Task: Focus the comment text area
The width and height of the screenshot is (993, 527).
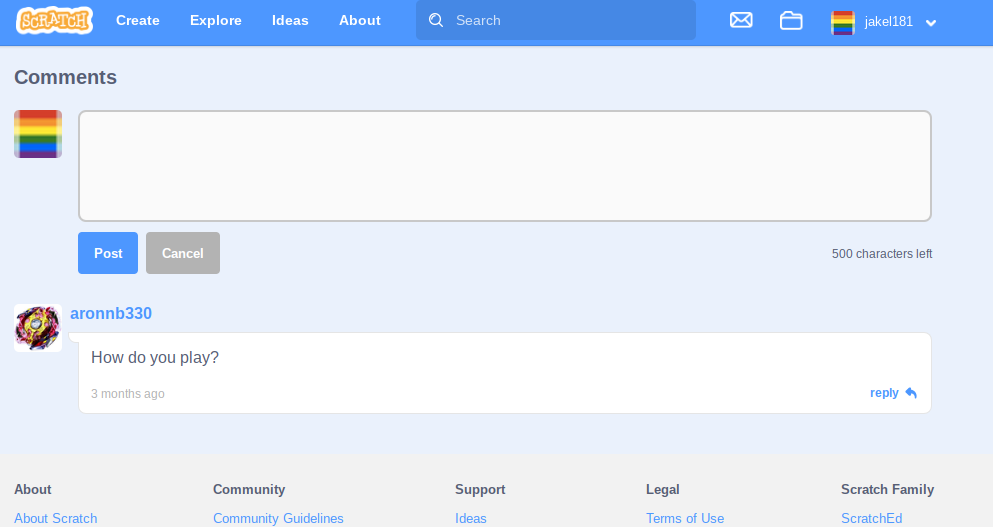Action: 505,165
